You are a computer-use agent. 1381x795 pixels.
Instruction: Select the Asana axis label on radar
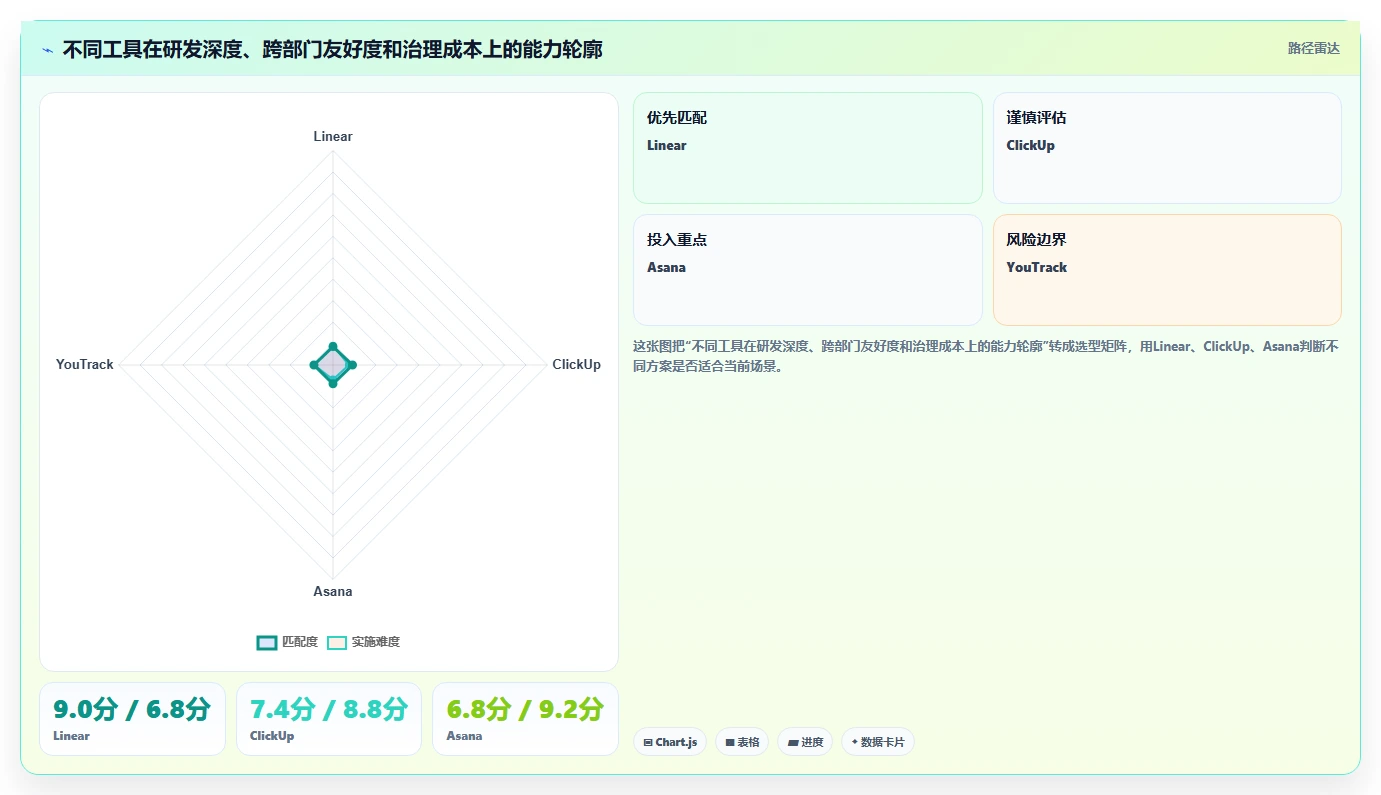click(333, 591)
